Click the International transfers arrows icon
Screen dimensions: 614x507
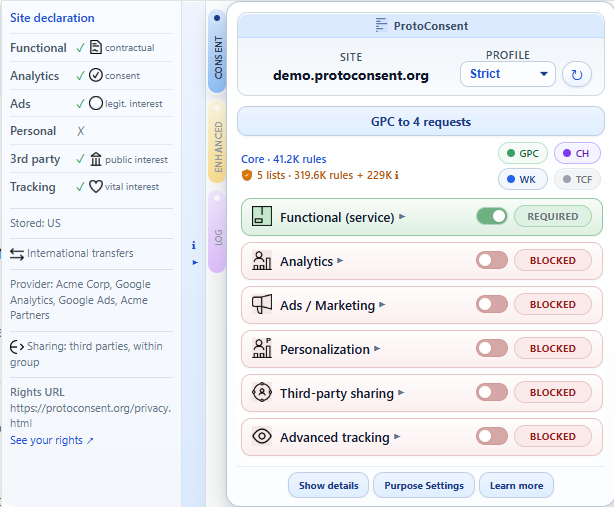coord(17,254)
